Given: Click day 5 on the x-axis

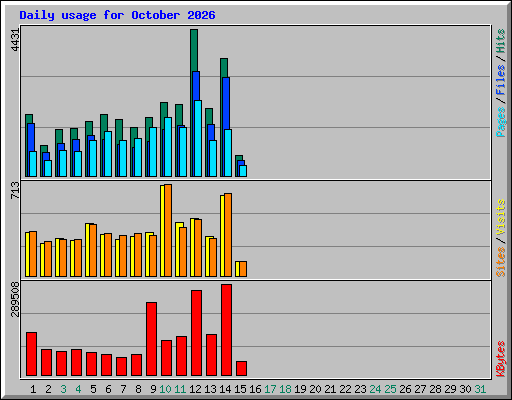Looking at the screenshot, I should pos(93,389).
